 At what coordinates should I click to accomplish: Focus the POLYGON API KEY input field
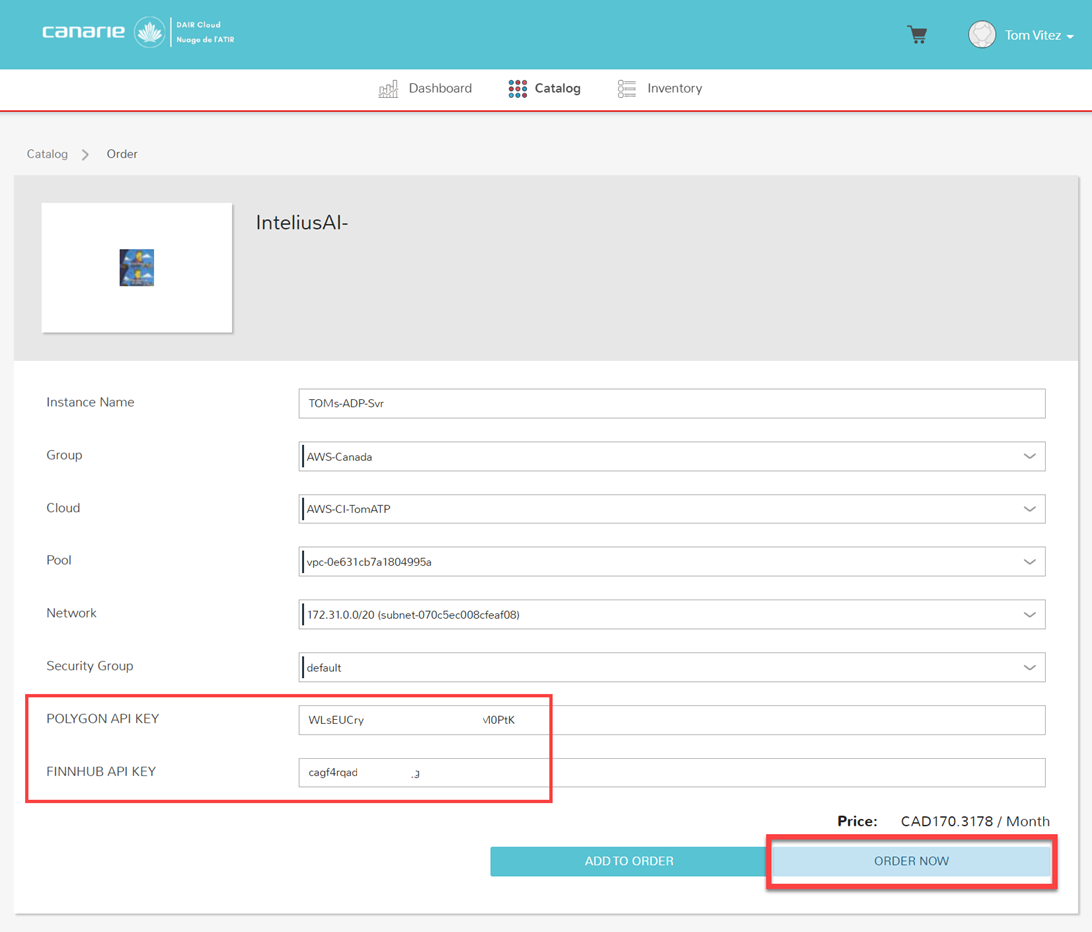(672, 720)
